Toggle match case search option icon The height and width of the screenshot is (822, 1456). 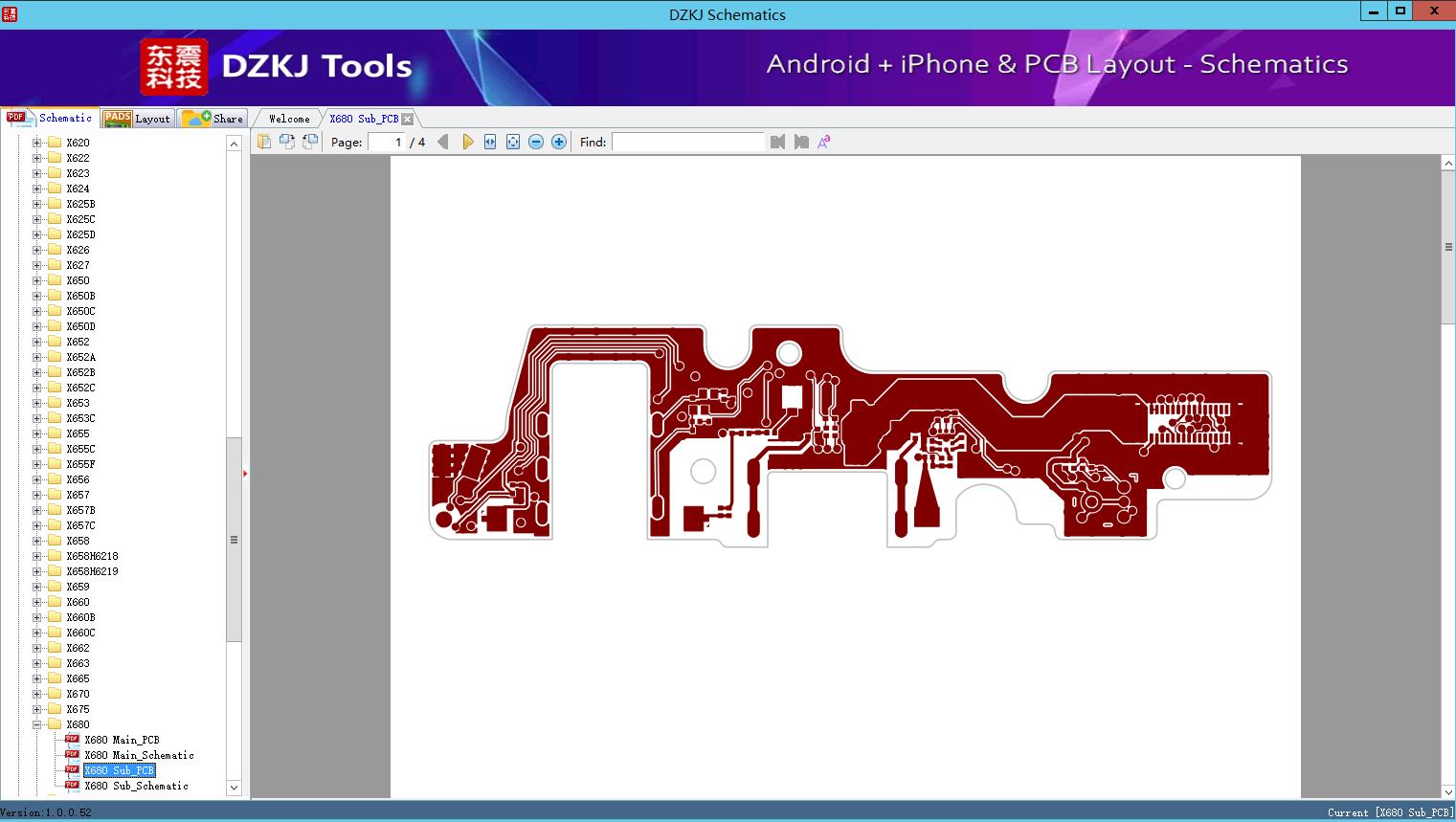(823, 142)
